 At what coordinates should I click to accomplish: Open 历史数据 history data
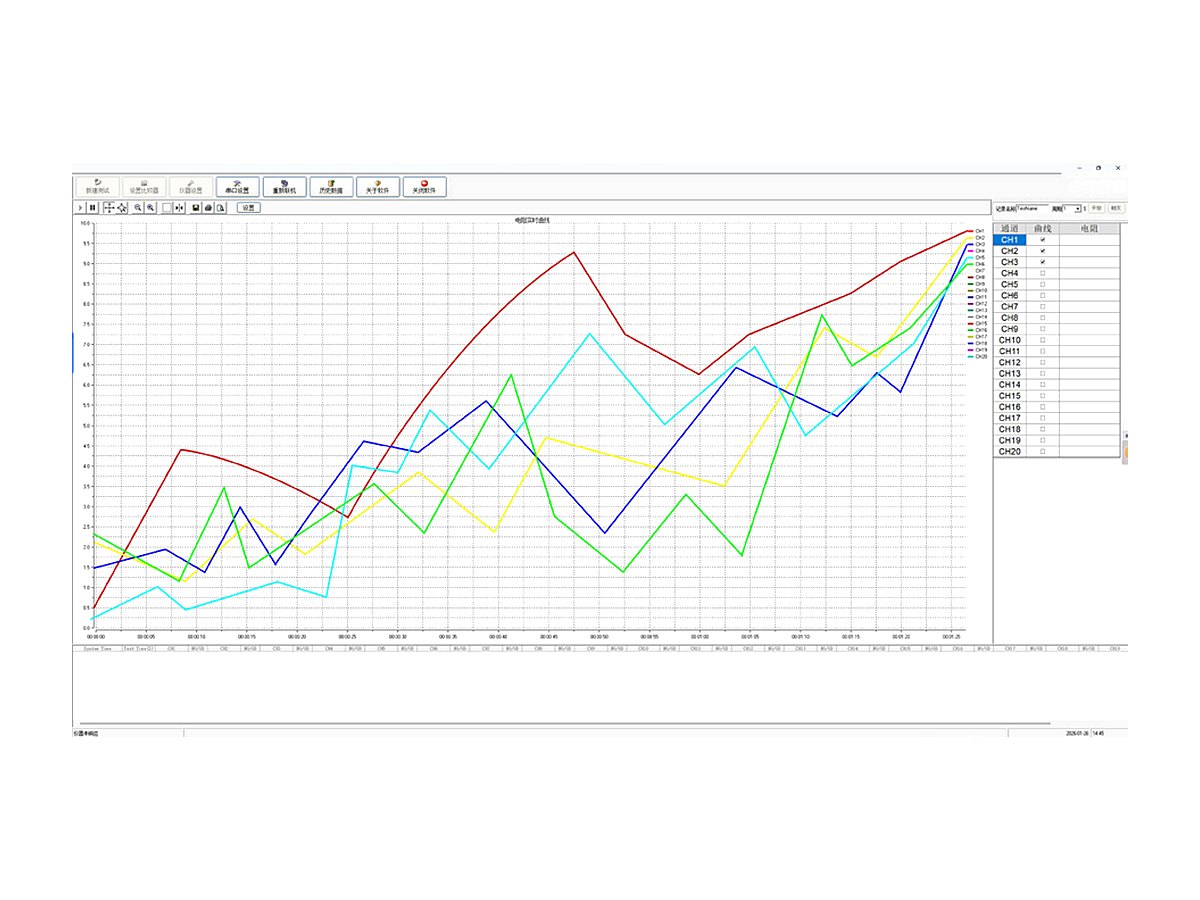click(x=331, y=187)
